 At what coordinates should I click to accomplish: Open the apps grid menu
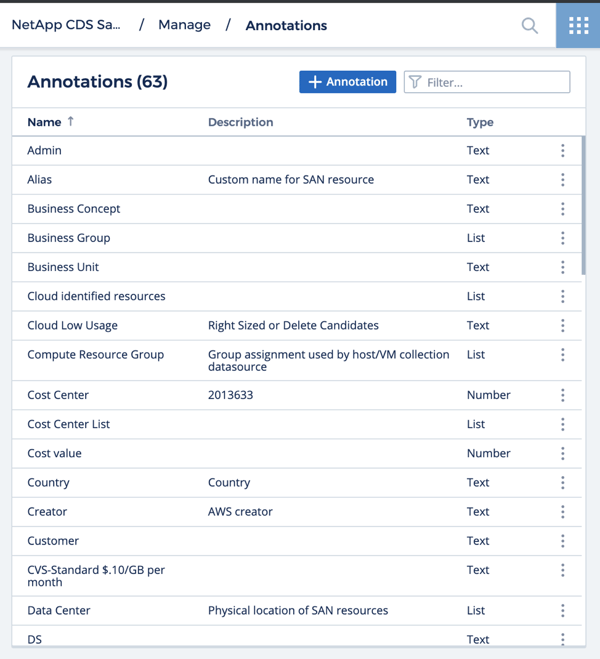(x=578, y=25)
